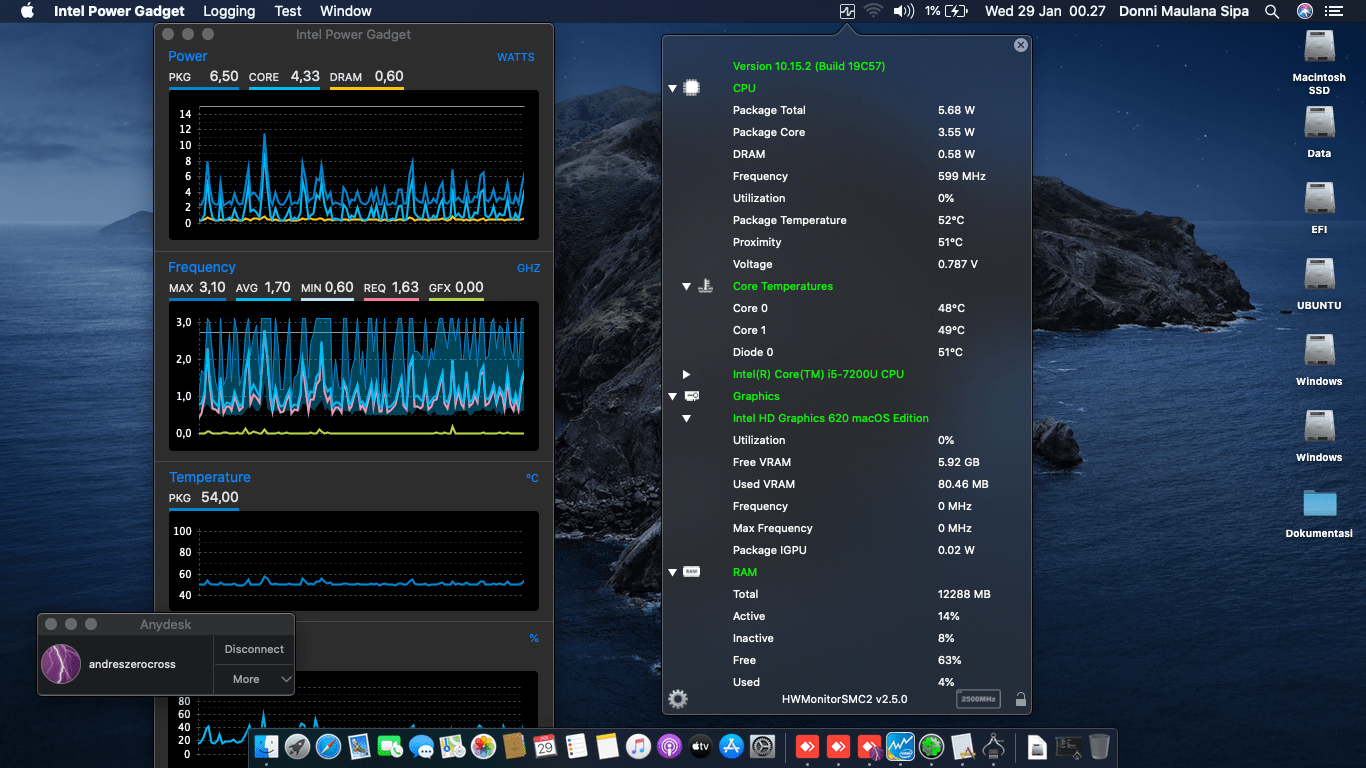The width and height of the screenshot is (1366, 768).
Task: Close the HWMonitorSMC2 popover
Action: [x=1020, y=45]
